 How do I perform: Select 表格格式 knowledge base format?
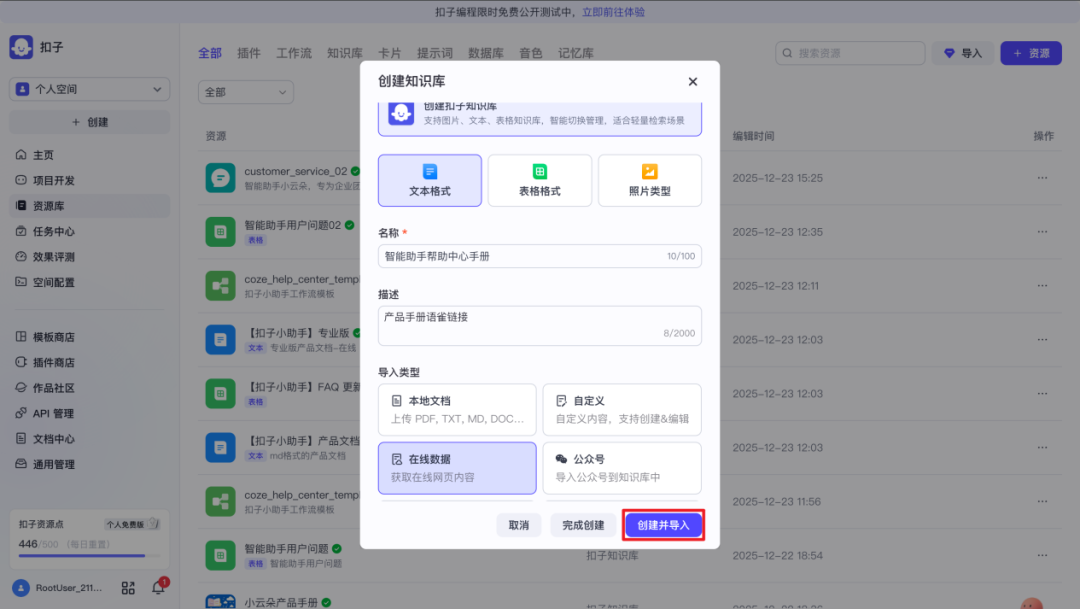540,181
